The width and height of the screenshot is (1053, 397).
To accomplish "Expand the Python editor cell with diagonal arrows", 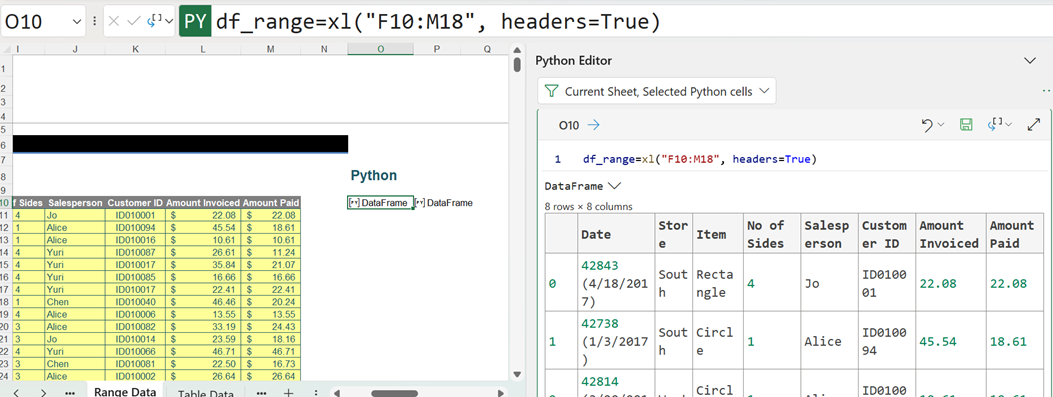I will point(1034,125).
